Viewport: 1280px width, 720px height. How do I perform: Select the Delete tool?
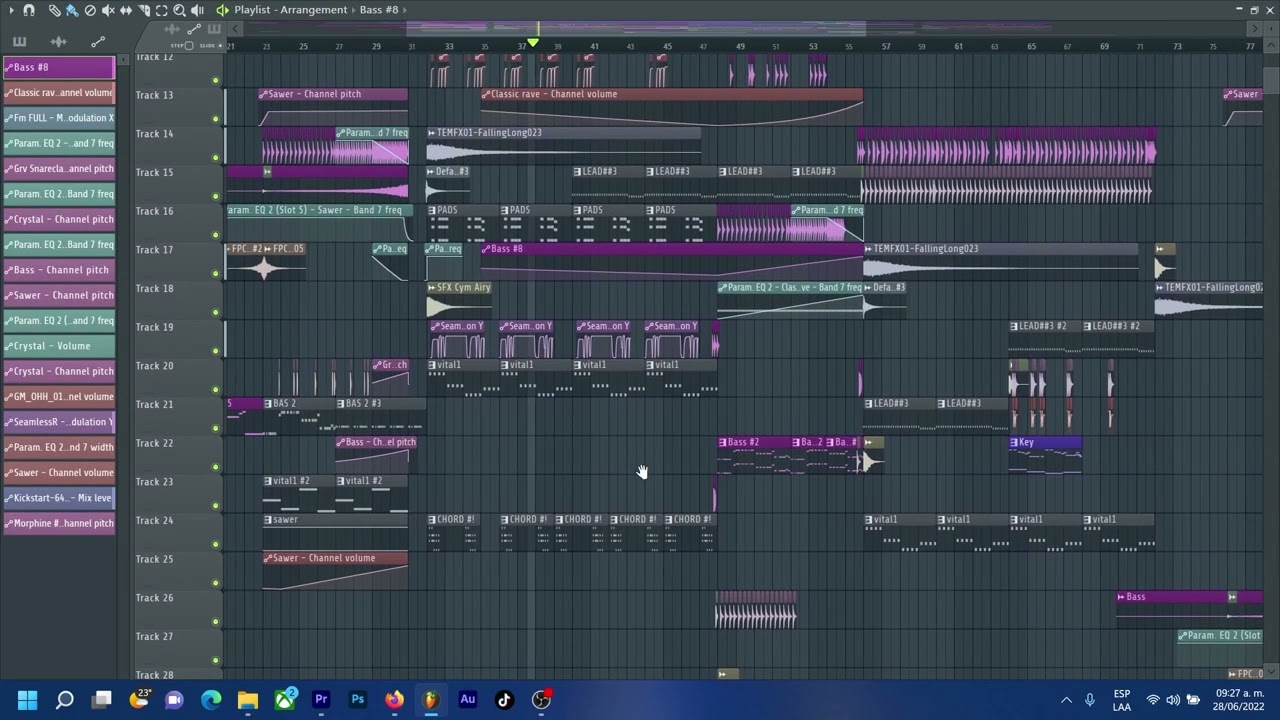90,10
